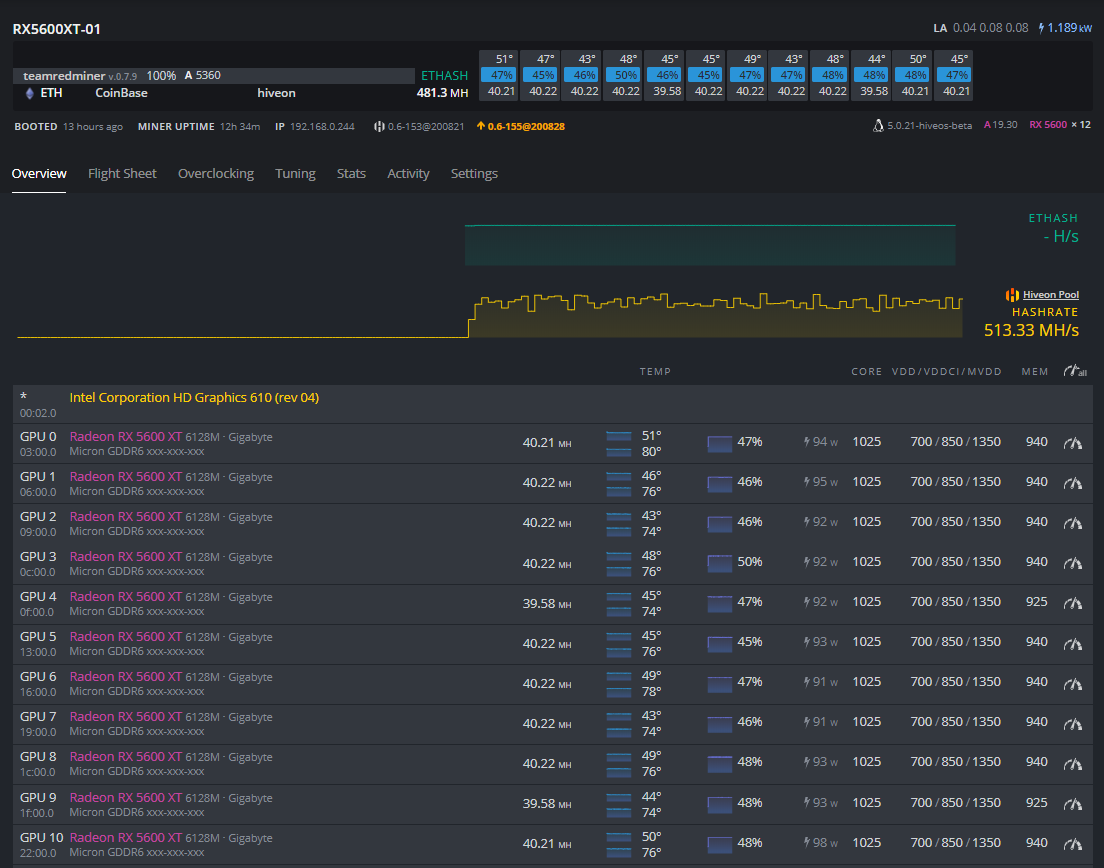Image resolution: width=1104 pixels, height=868 pixels.
Task: Click the 98 w power reading for GPU 10
Action: coord(821,843)
